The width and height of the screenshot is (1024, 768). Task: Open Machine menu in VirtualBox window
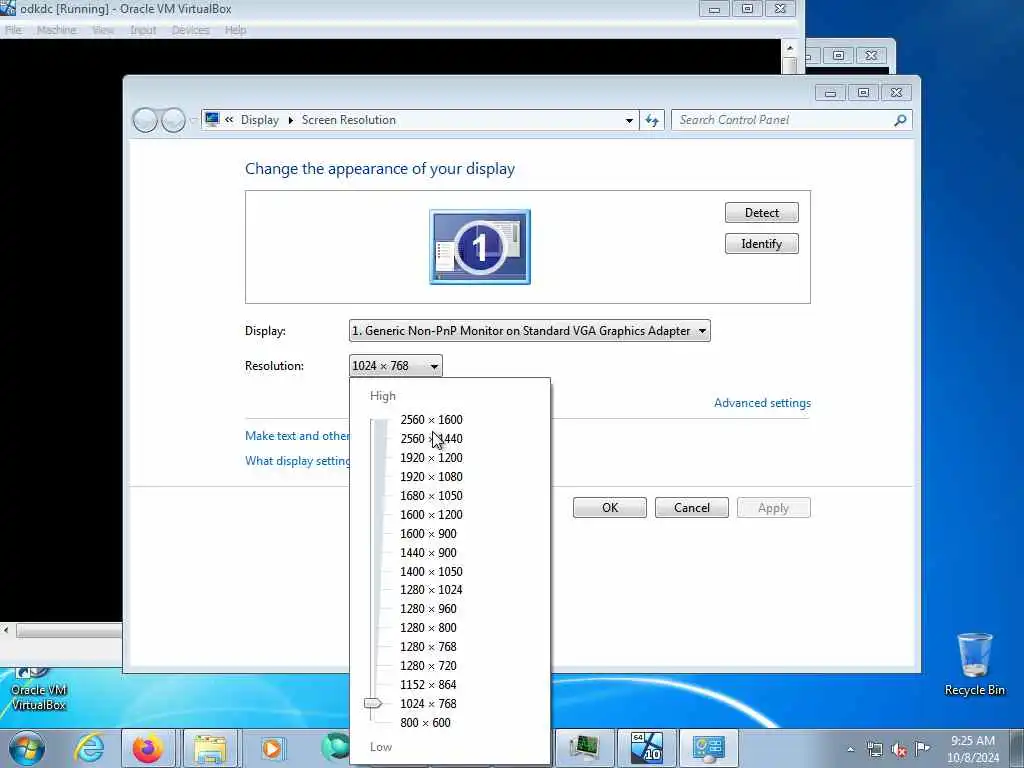pyautogui.click(x=57, y=30)
